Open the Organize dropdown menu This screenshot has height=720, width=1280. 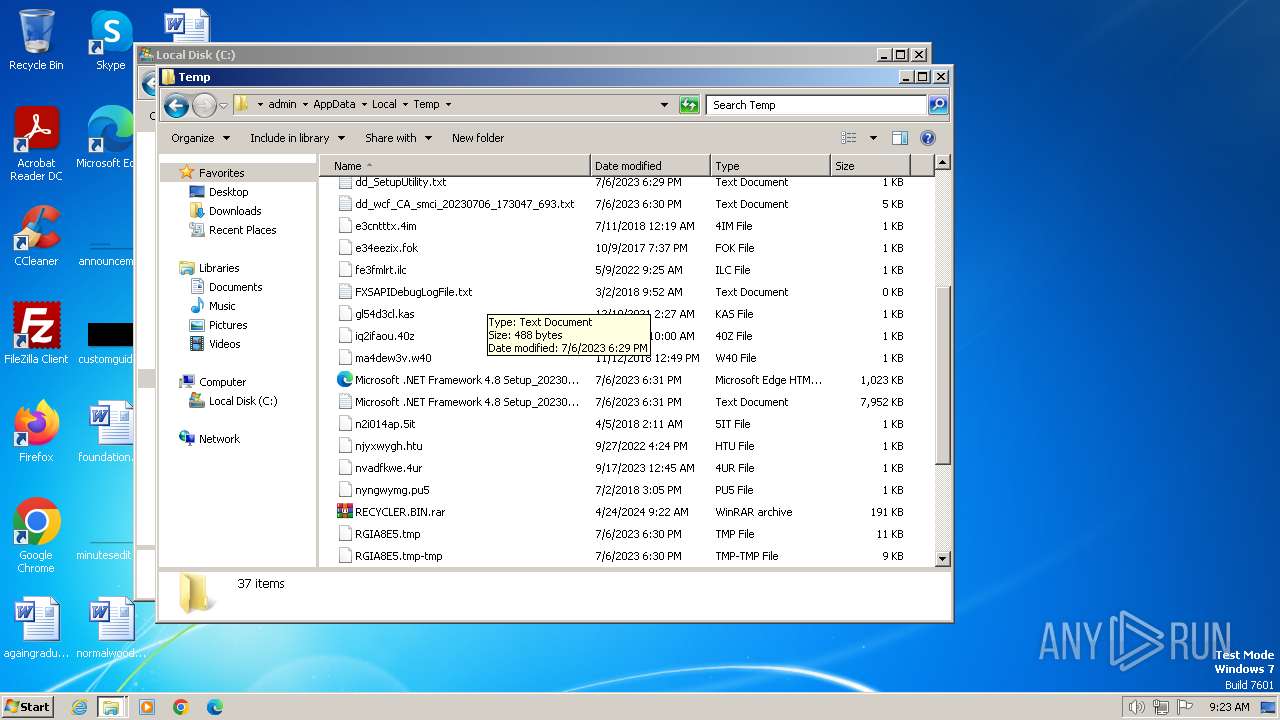pyautogui.click(x=200, y=138)
